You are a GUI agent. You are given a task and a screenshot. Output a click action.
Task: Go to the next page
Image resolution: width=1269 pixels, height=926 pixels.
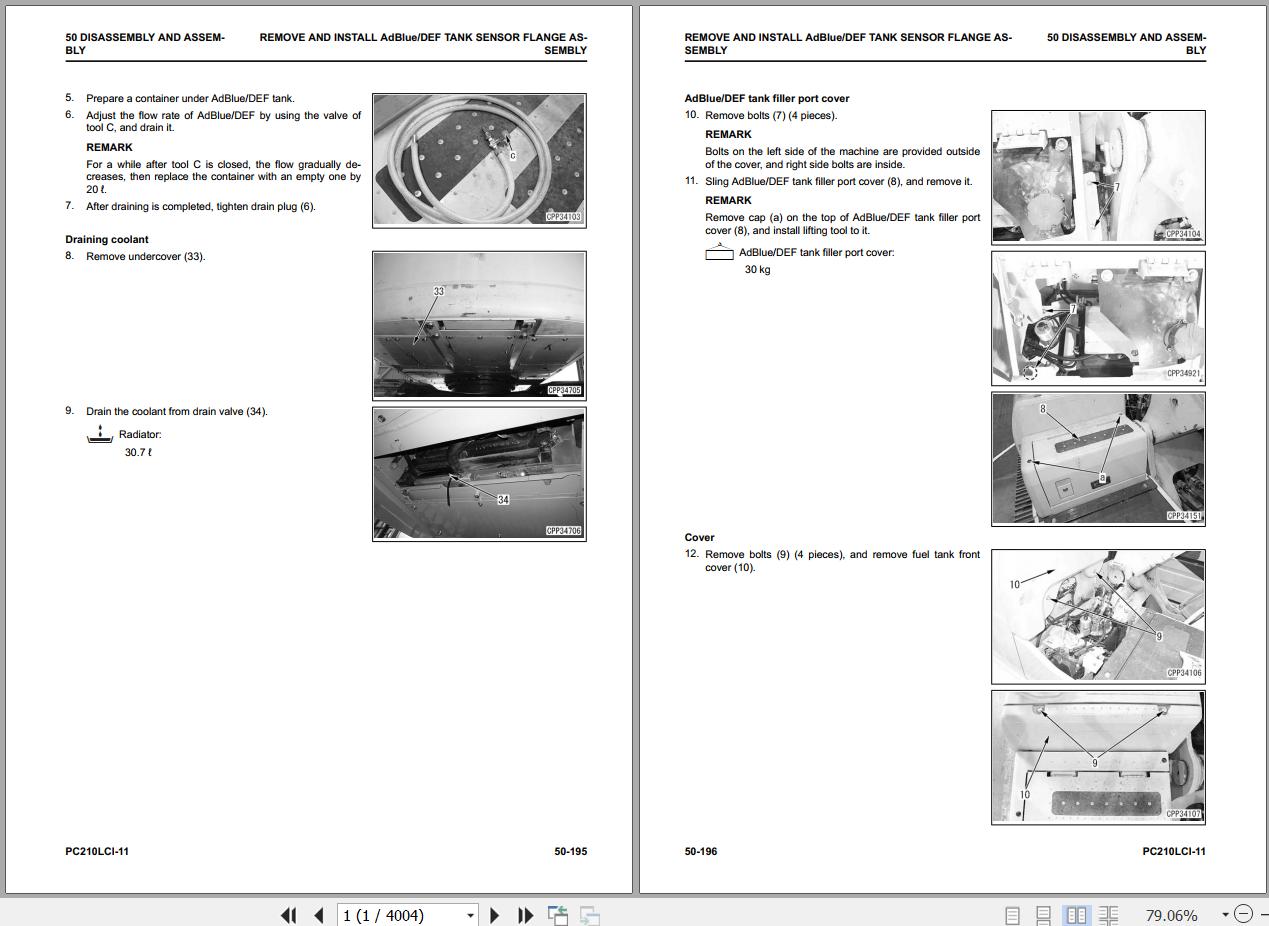pyautogui.click(x=494, y=915)
